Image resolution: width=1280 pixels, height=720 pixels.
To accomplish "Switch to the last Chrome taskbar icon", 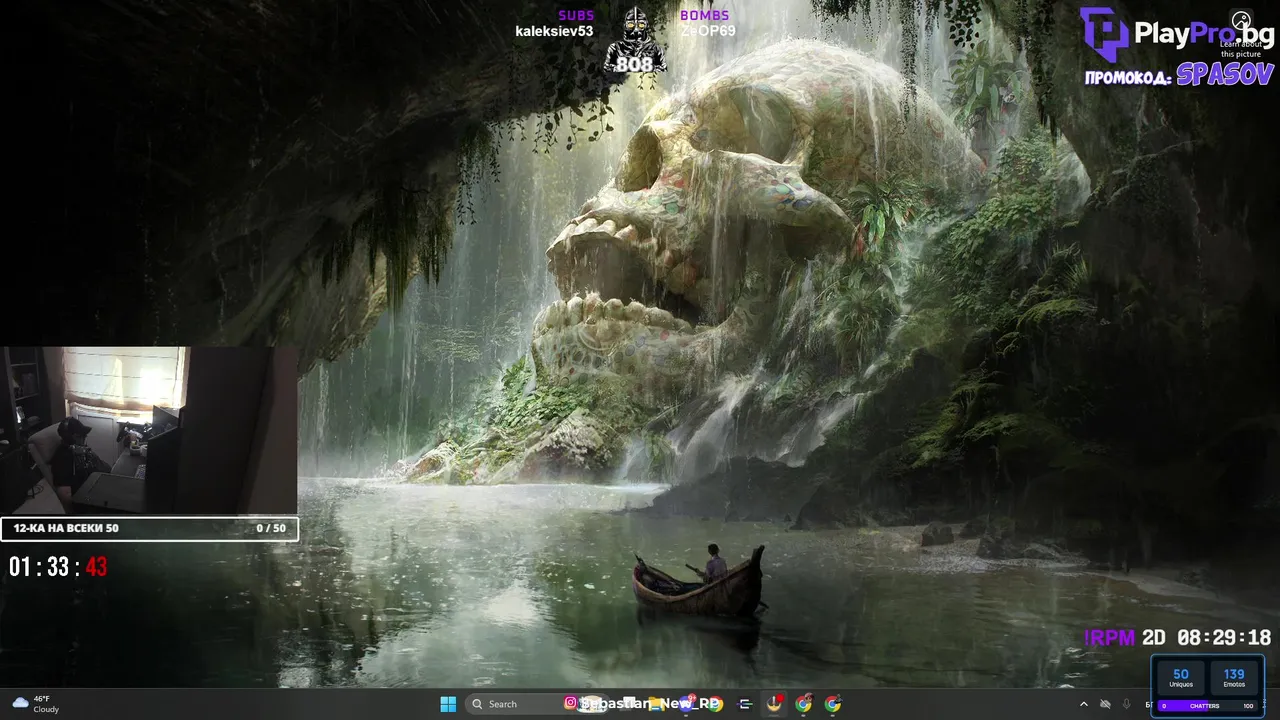I will 832,704.
